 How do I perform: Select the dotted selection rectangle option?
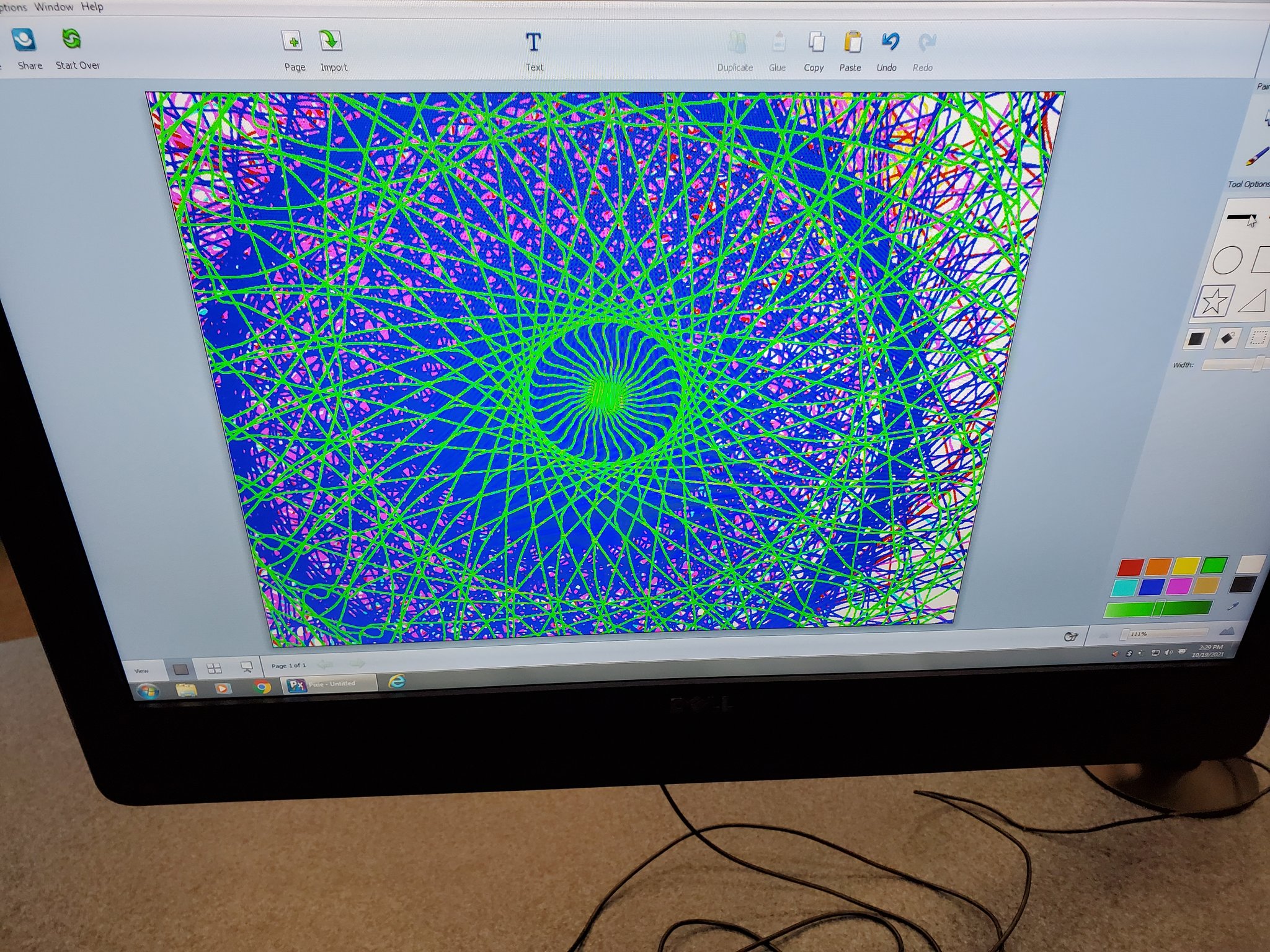coord(1258,337)
